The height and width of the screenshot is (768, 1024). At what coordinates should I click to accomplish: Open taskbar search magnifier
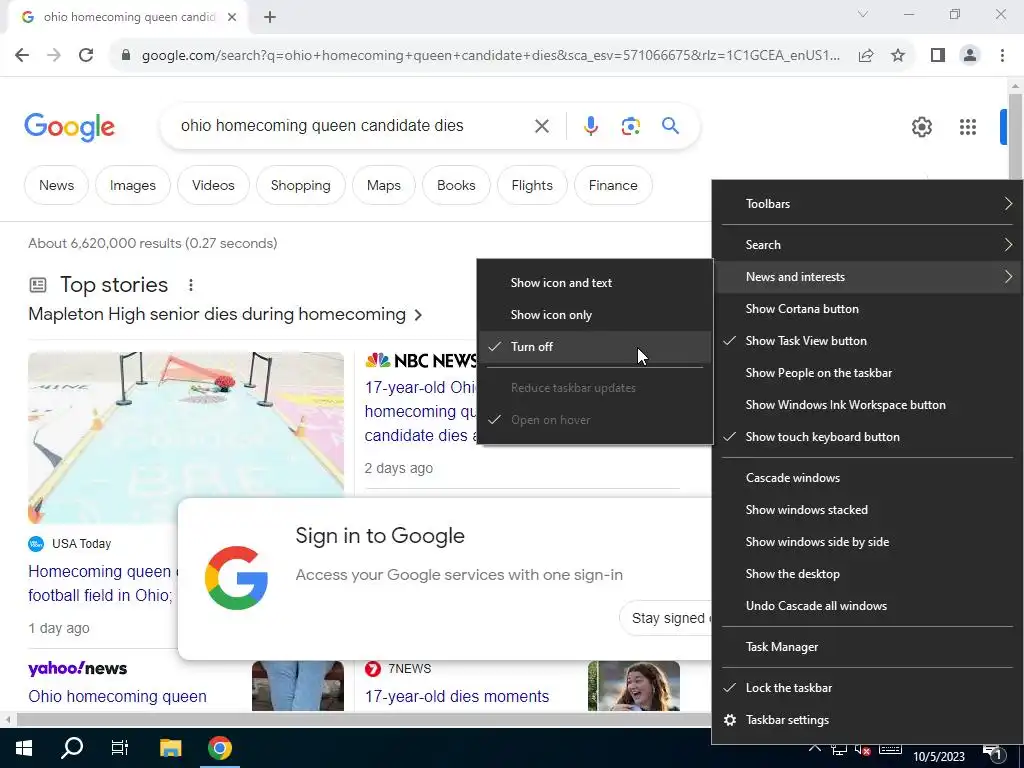72,748
